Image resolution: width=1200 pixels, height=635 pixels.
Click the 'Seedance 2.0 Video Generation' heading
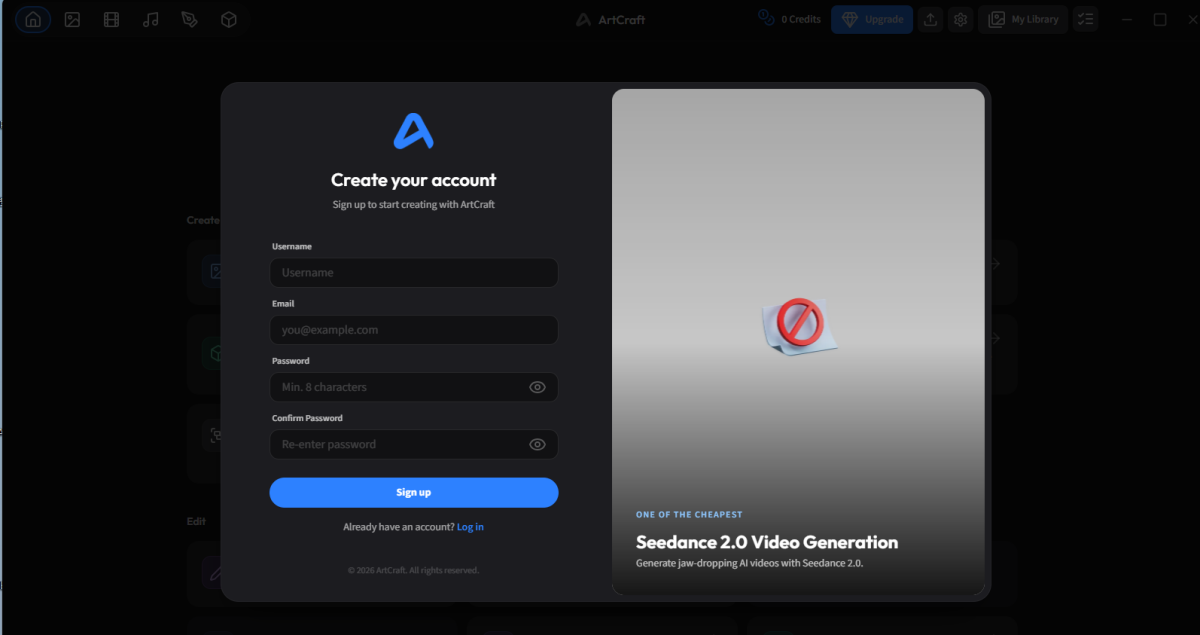click(767, 542)
